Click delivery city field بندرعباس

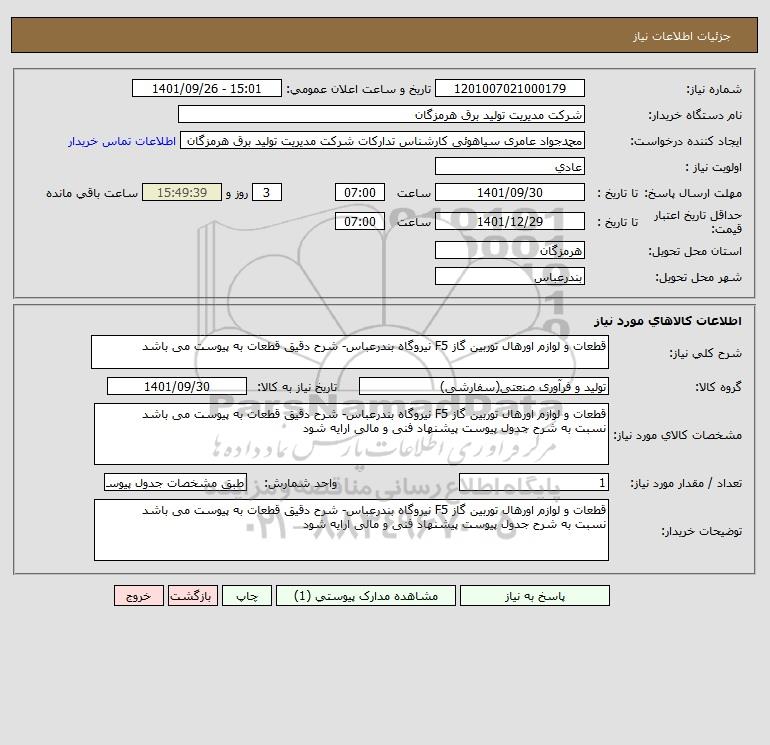pyautogui.click(x=510, y=276)
